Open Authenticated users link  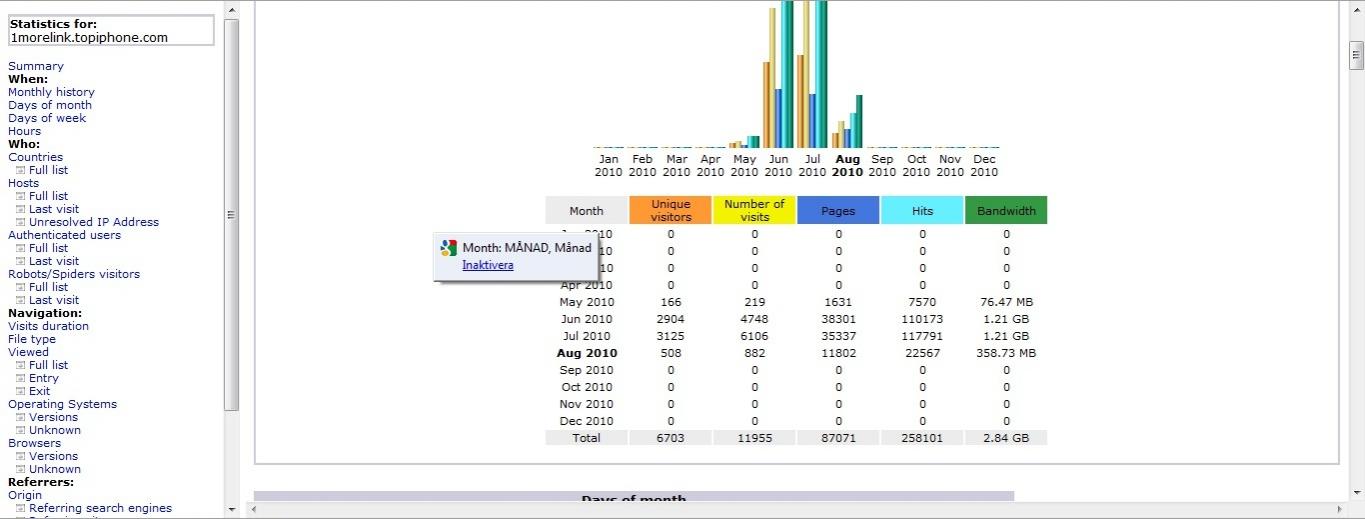pyautogui.click(x=64, y=235)
